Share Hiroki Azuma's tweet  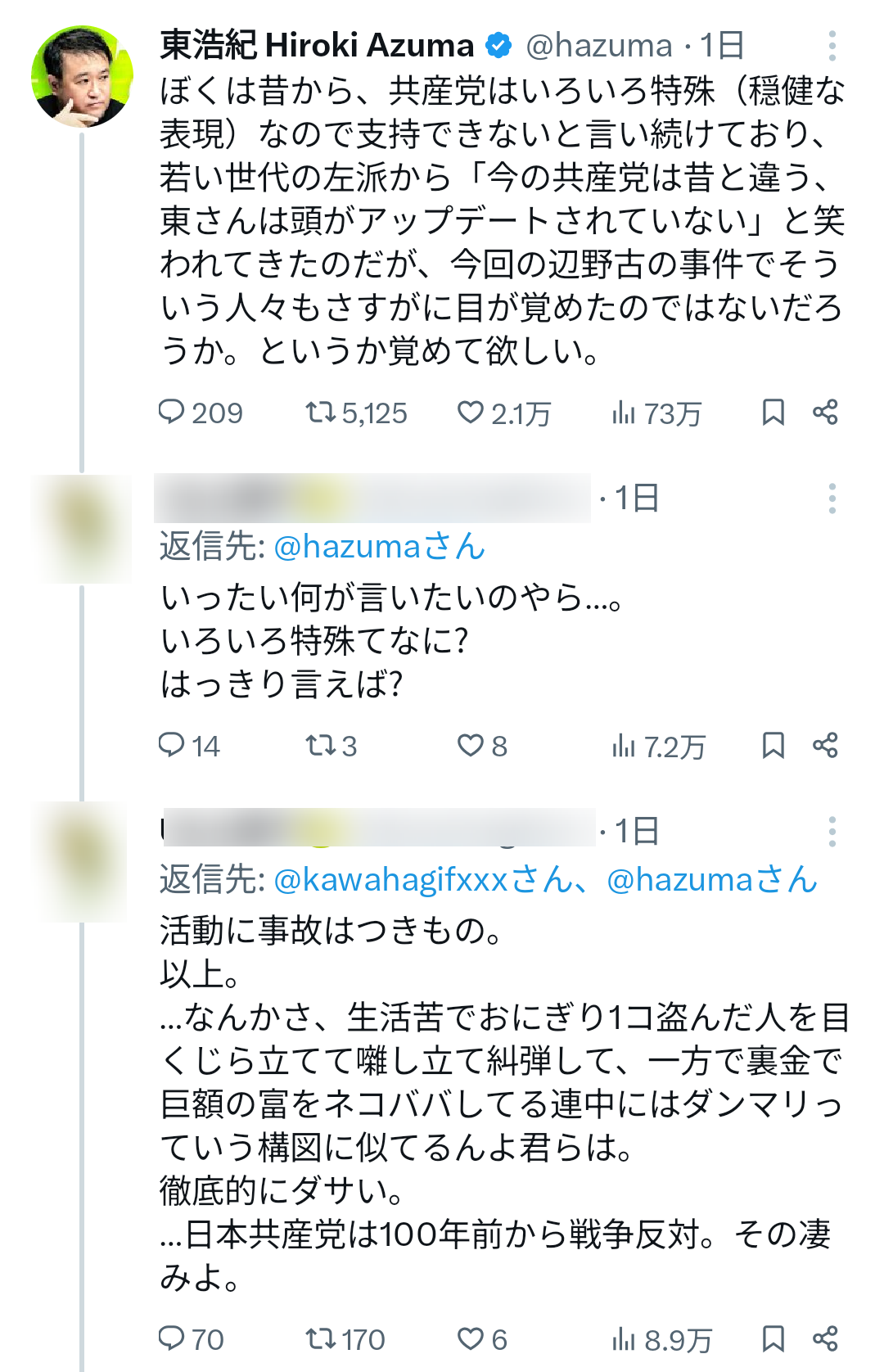pos(825,412)
